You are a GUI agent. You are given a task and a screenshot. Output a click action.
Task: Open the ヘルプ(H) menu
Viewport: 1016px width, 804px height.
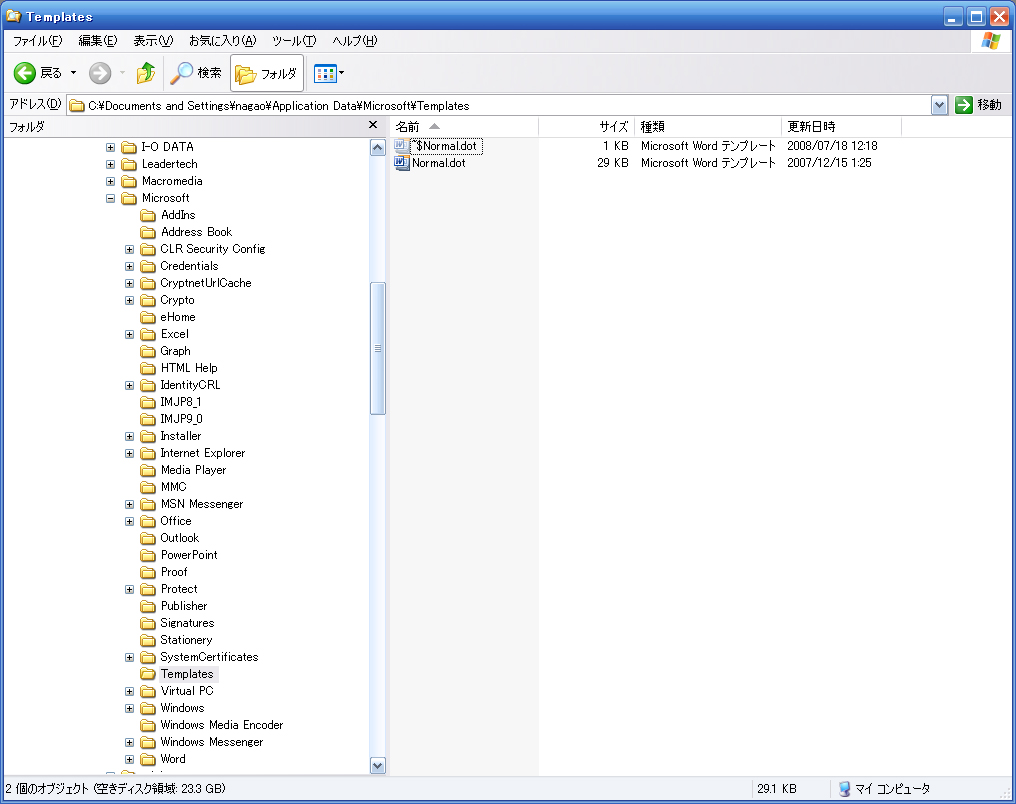[x=354, y=41]
